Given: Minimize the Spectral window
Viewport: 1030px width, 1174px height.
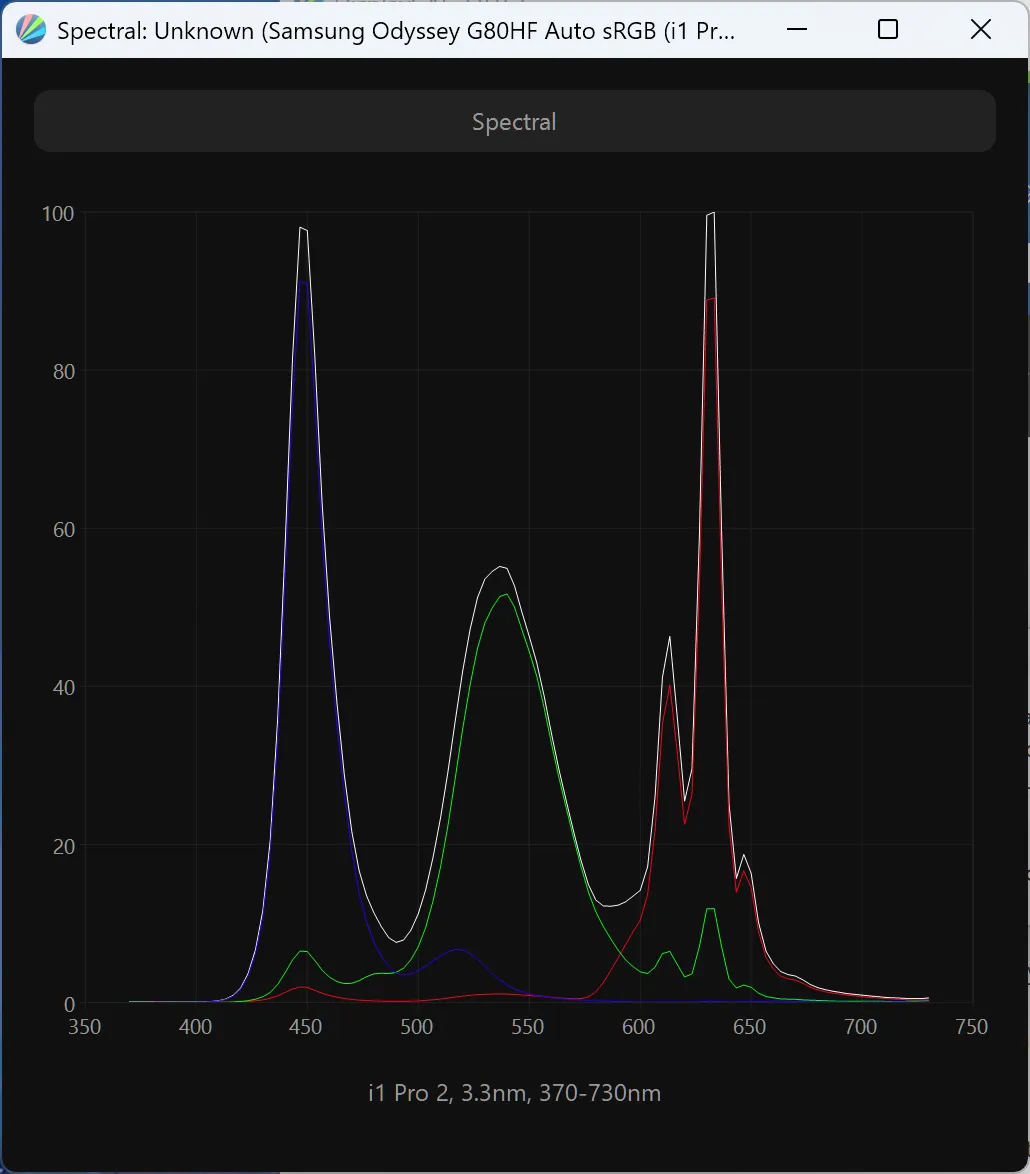Looking at the screenshot, I should point(796,29).
